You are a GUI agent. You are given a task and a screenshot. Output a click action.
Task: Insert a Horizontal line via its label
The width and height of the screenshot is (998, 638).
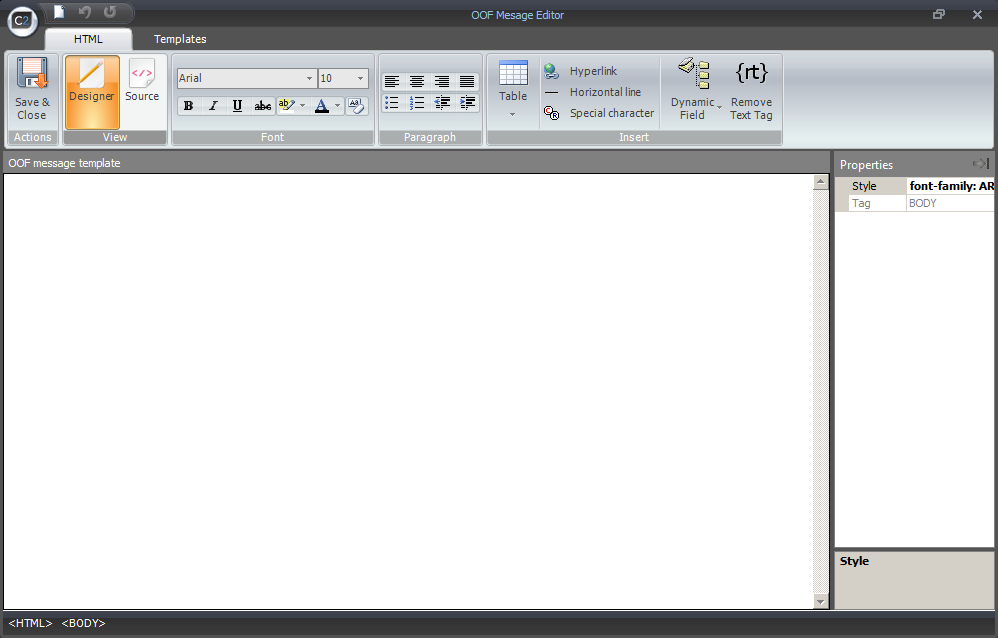pyautogui.click(x=605, y=92)
